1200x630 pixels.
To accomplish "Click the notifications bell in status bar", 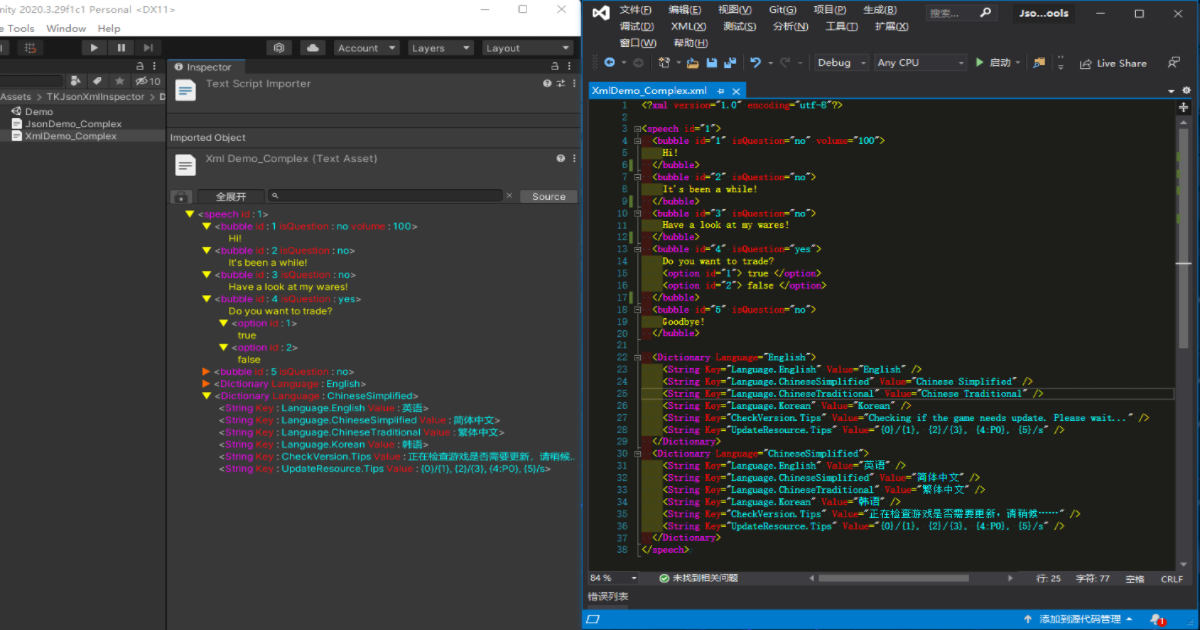I will tap(1156, 619).
